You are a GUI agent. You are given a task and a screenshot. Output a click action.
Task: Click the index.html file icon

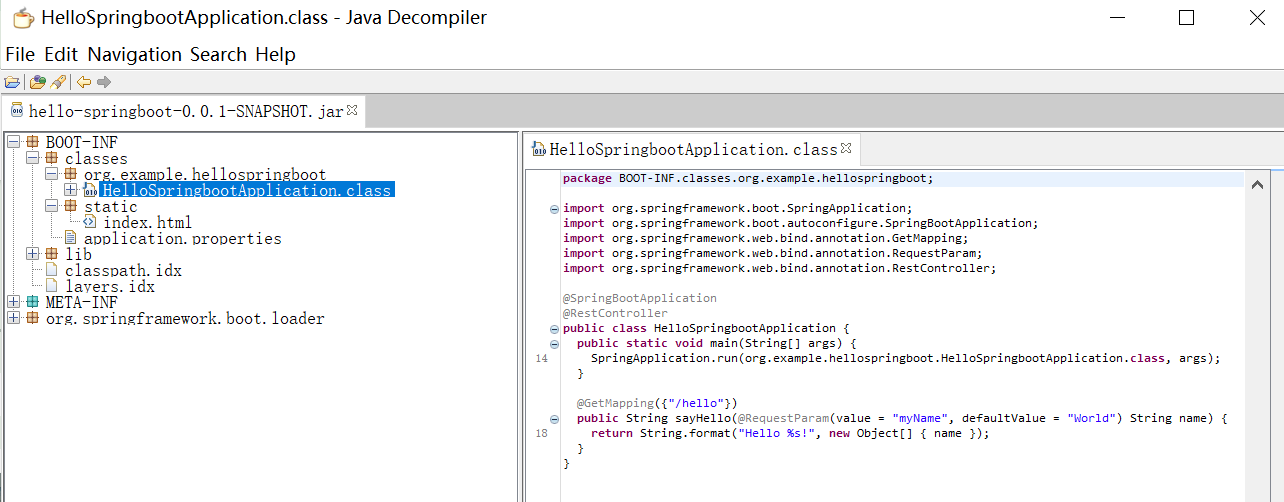[90, 222]
